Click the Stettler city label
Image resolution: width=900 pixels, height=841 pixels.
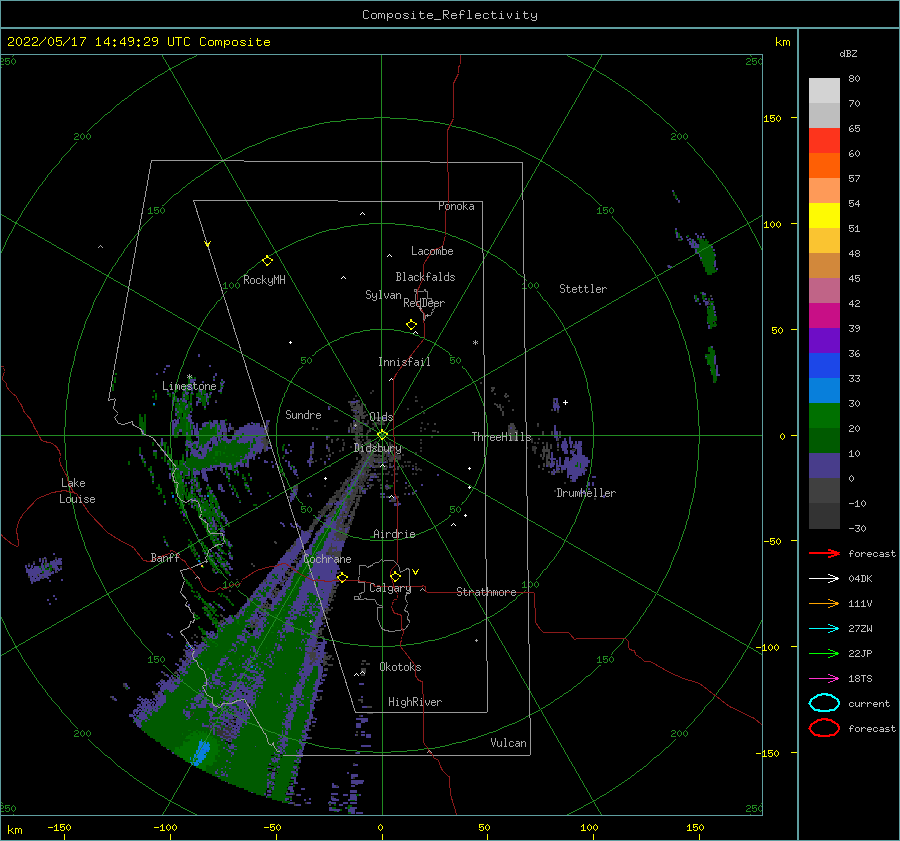click(x=583, y=289)
